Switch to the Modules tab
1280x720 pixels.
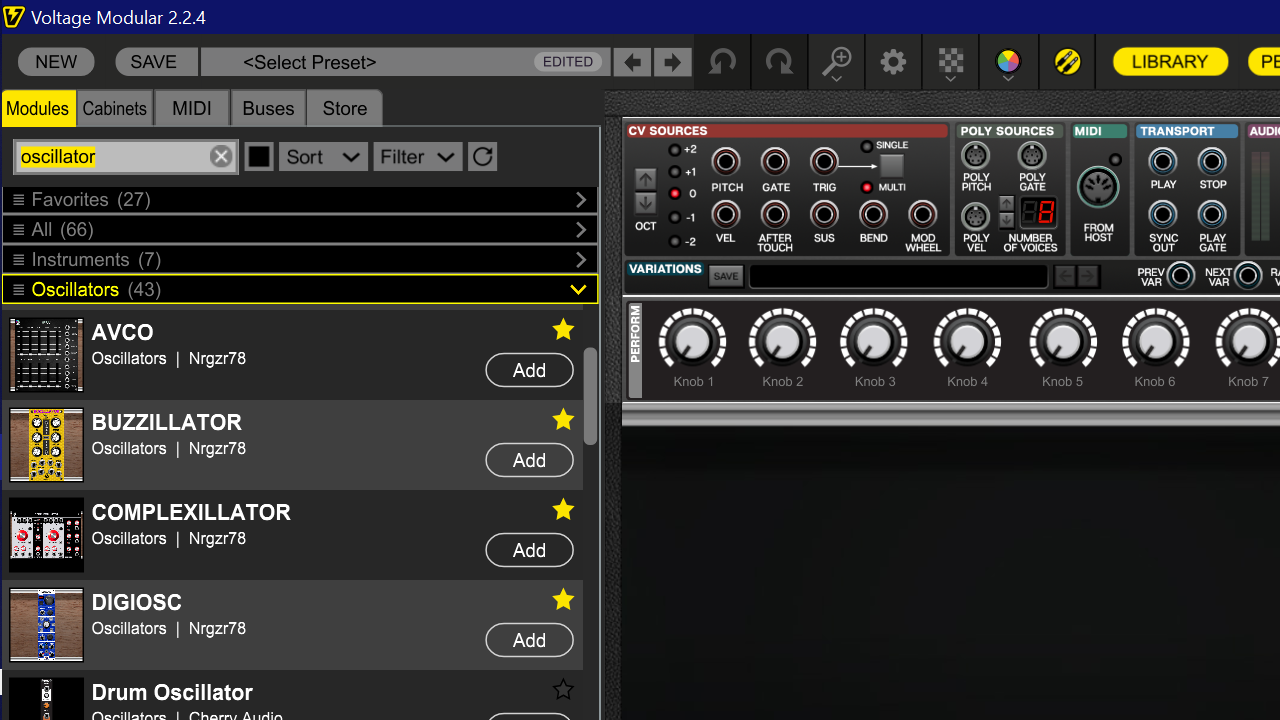point(38,108)
